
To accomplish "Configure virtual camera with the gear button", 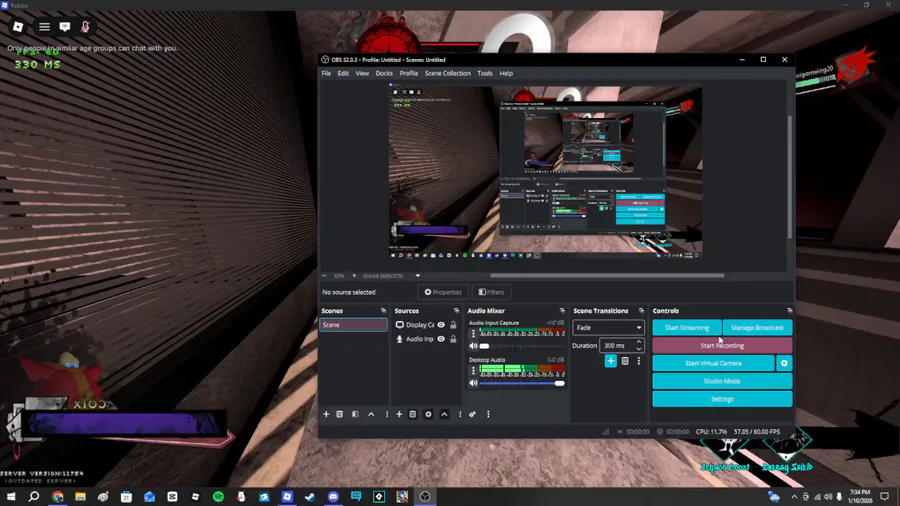I will pyautogui.click(x=784, y=363).
